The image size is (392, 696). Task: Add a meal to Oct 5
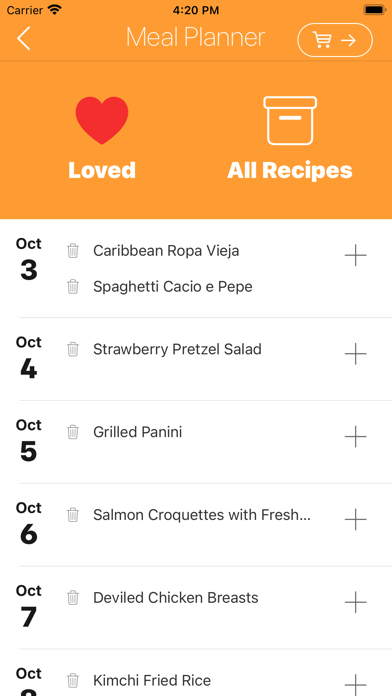(x=356, y=436)
